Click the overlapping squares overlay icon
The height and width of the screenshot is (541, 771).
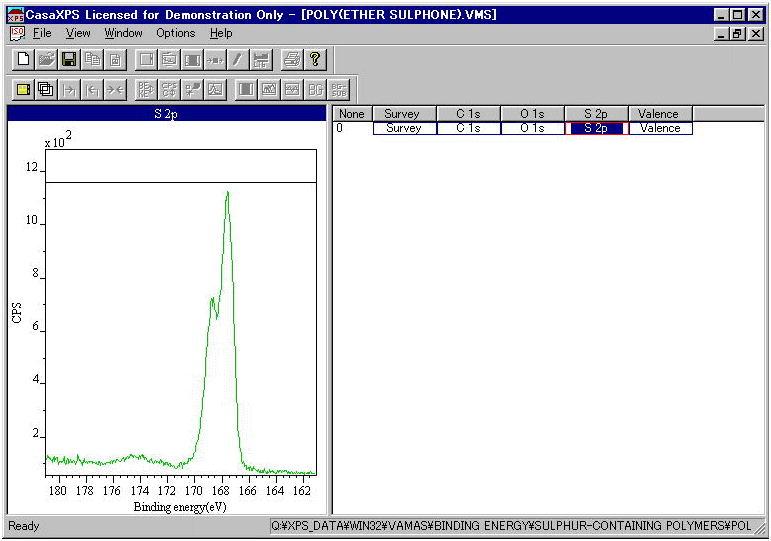pyautogui.click(x=46, y=90)
